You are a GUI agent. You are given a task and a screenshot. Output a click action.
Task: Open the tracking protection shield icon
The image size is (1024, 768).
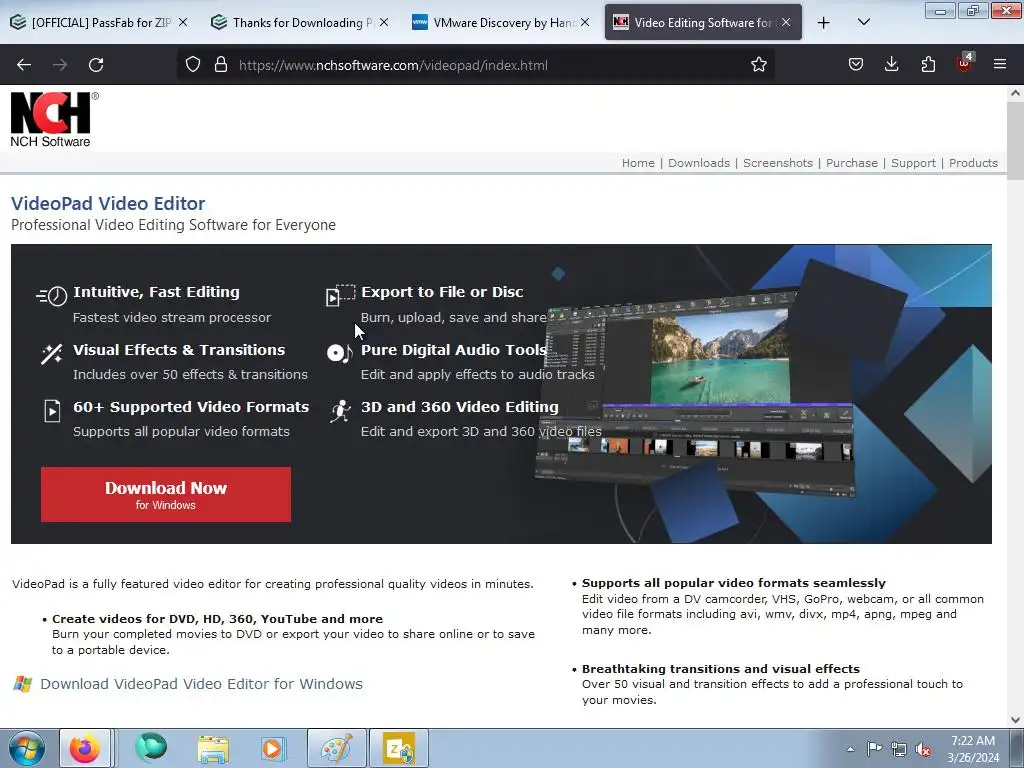tap(193, 65)
